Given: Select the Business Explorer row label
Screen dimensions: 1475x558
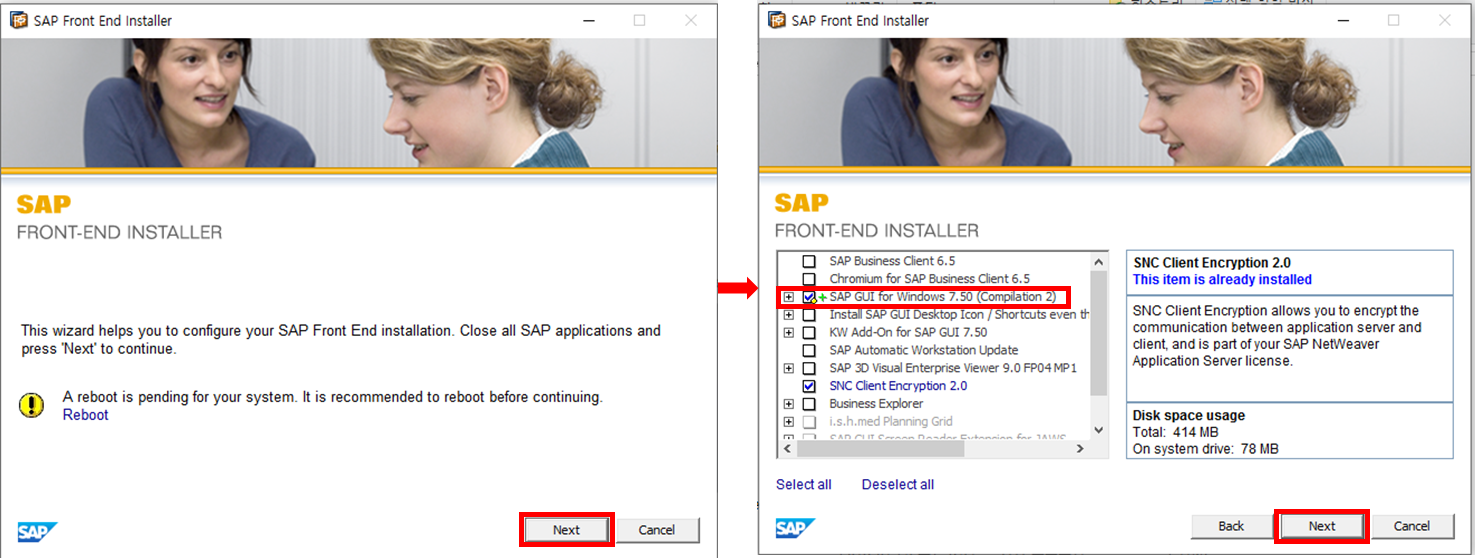Looking at the screenshot, I should [x=876, y=404].
